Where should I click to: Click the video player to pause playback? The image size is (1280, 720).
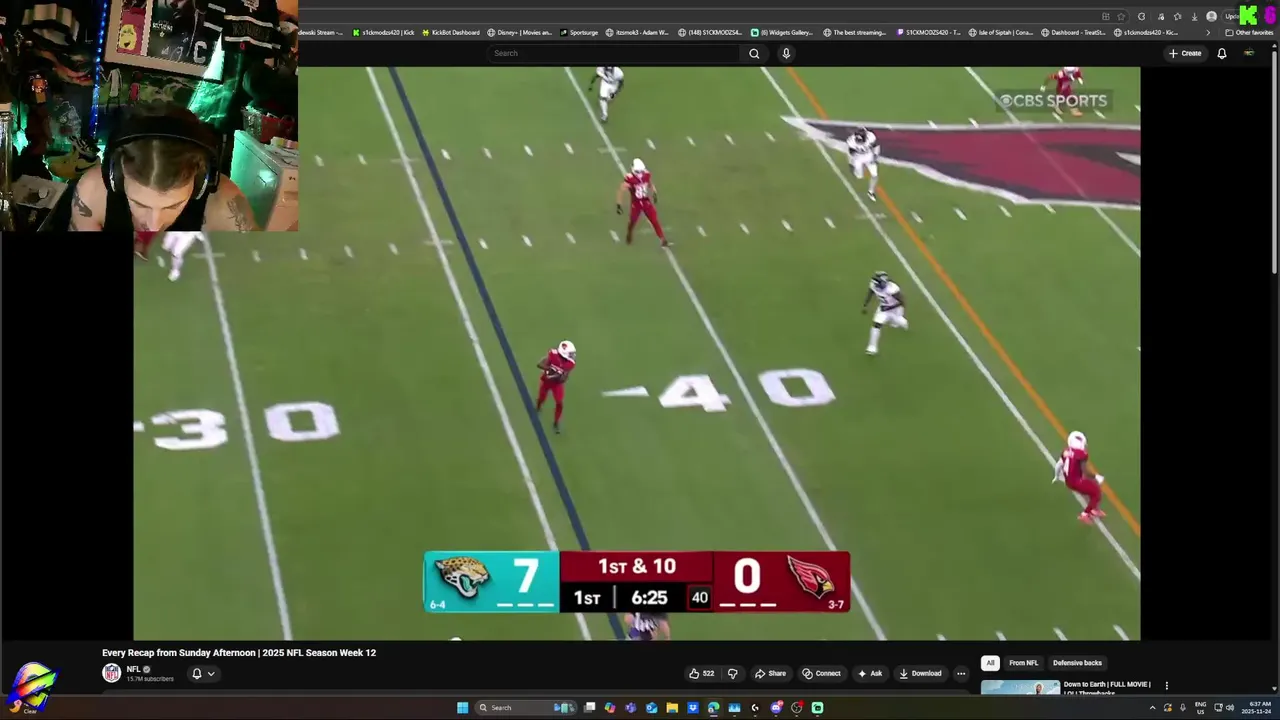637,353
